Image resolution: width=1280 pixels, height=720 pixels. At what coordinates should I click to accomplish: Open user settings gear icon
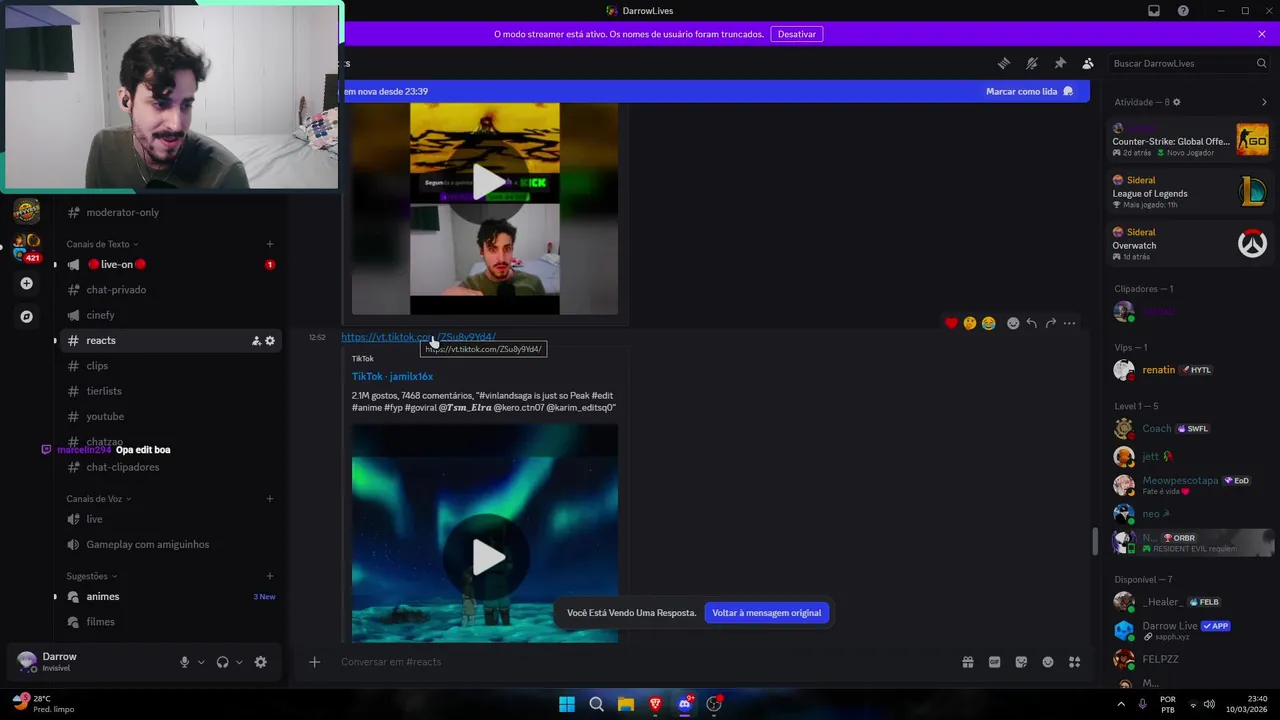(x=261, y=662)
